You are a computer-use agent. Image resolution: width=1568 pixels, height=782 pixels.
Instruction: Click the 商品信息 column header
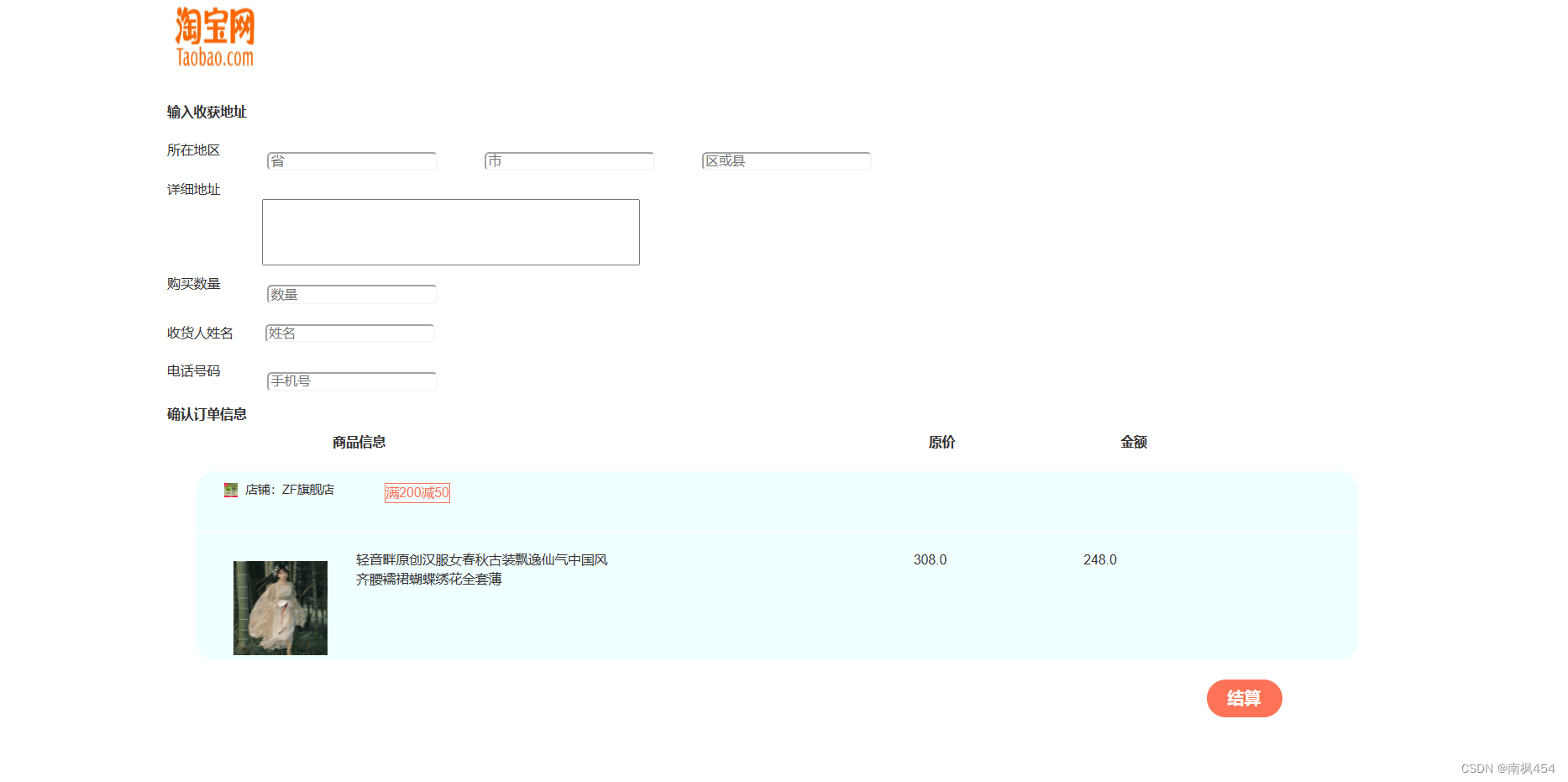click(359, 442)
